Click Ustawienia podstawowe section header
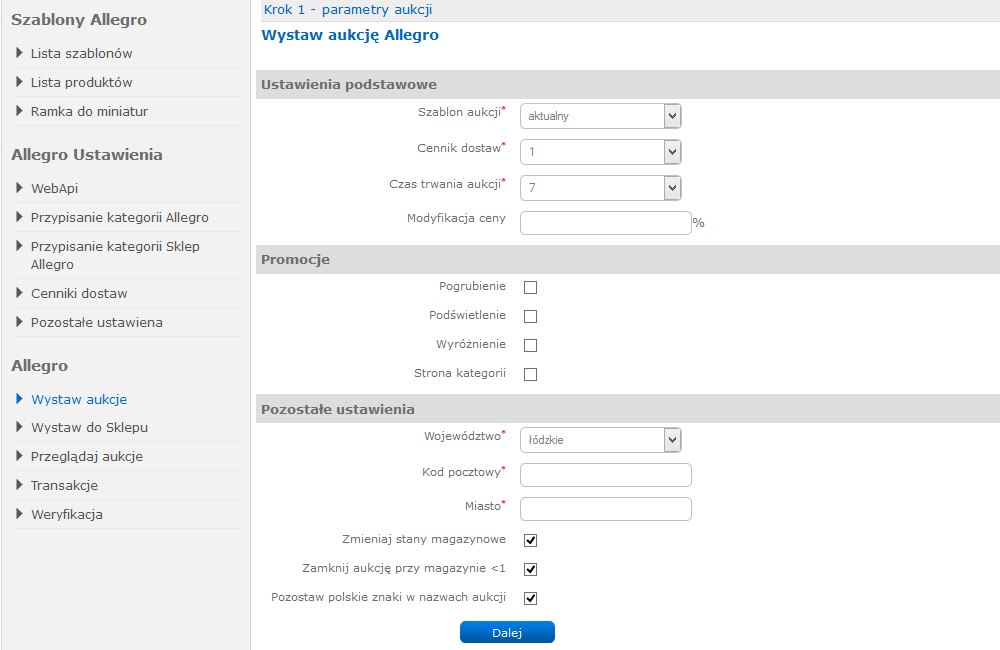 point(349,84)
